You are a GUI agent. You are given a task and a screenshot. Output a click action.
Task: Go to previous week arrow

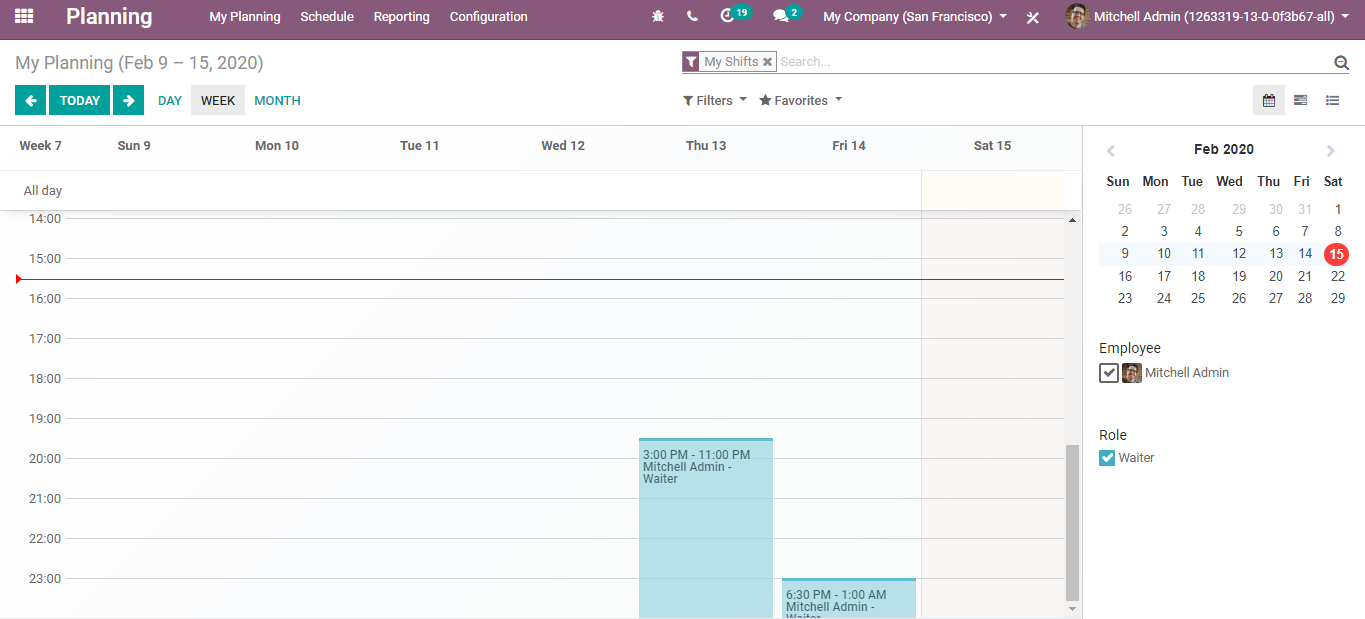[x=30, y=100]
